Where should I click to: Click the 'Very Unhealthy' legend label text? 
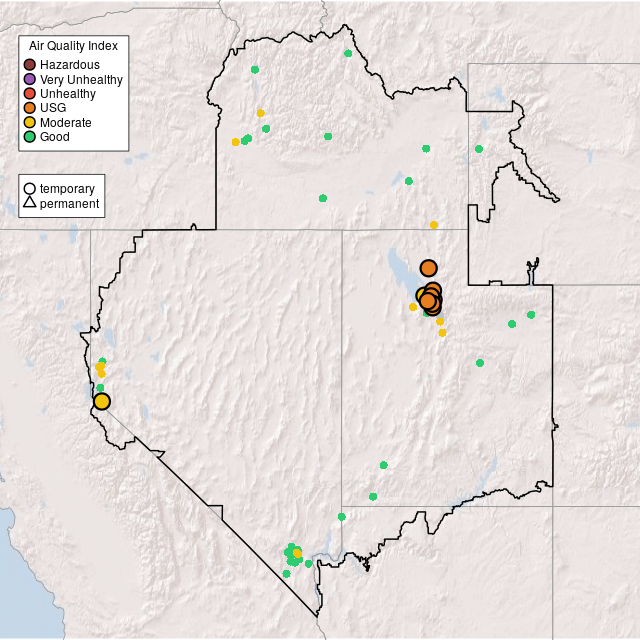pyautogui.click(x=81, y=79)
